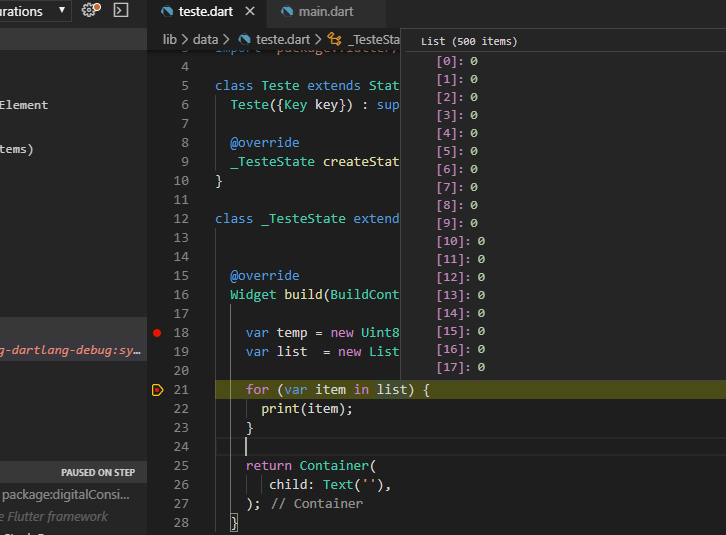The height and width of the screenshot is (535, 726).
Task: Open the debug configurations dropdown
Action: (x=63, y=11)
